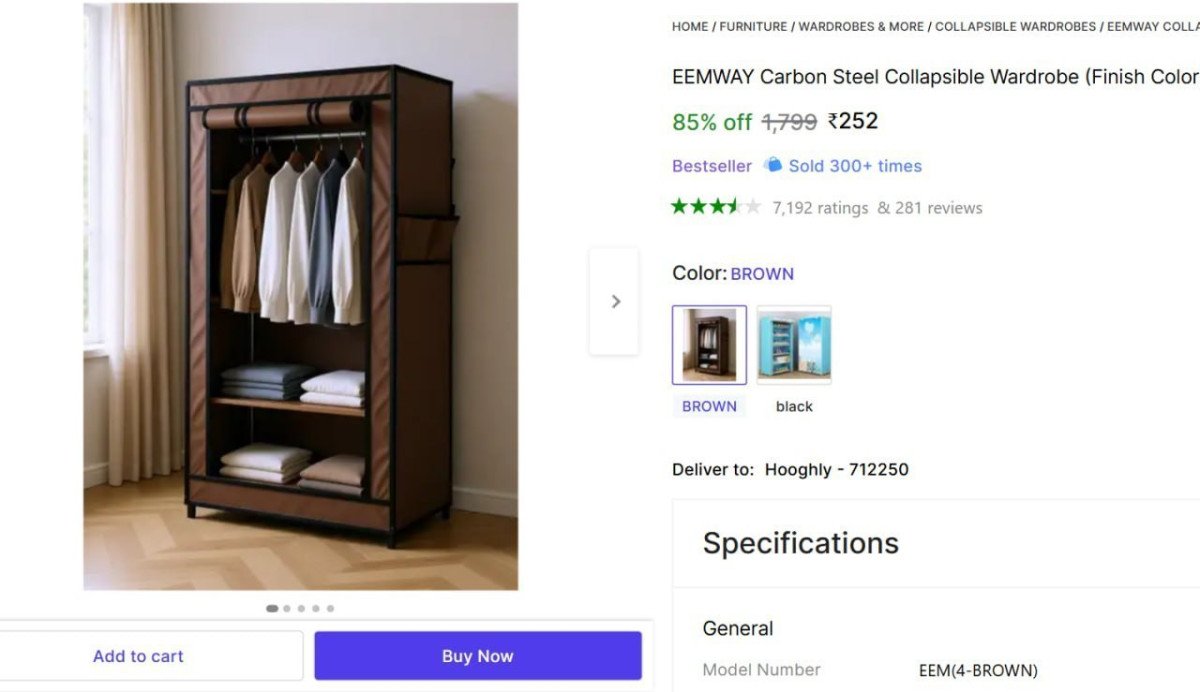Select the black color variant thumbnail

tap(793, 344)
